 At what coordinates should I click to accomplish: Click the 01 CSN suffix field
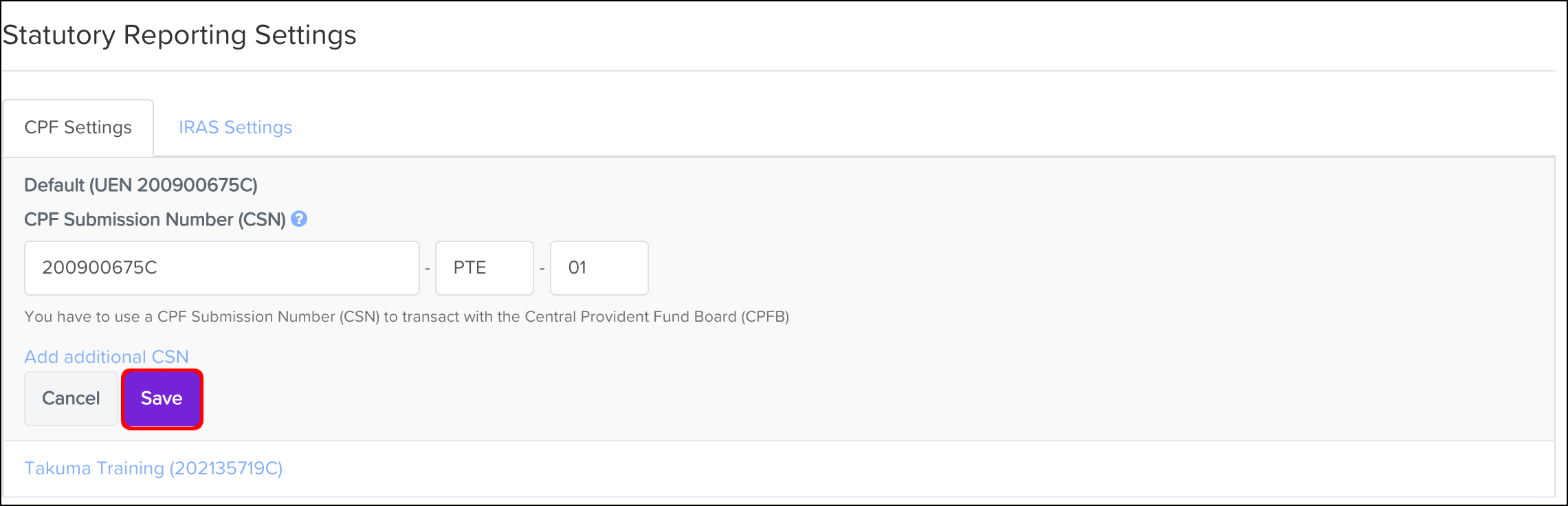(599, 268)
